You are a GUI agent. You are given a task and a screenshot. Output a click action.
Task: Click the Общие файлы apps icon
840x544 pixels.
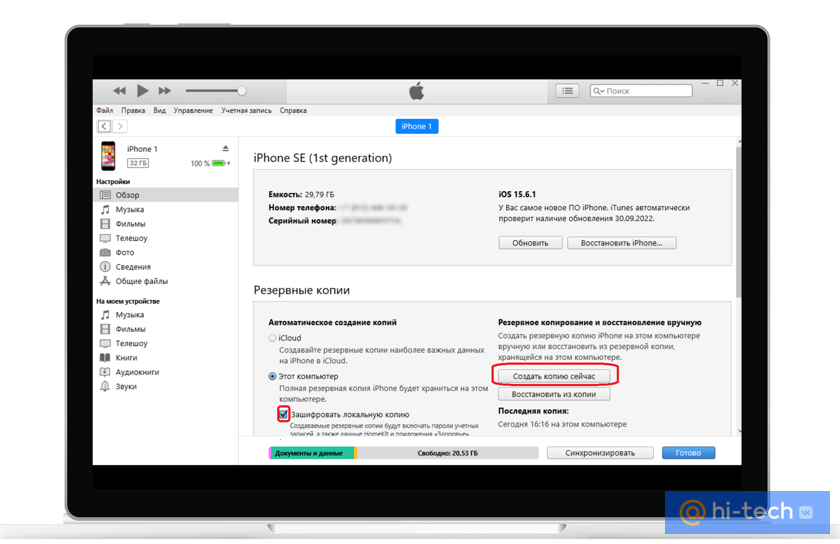(106, 281)
